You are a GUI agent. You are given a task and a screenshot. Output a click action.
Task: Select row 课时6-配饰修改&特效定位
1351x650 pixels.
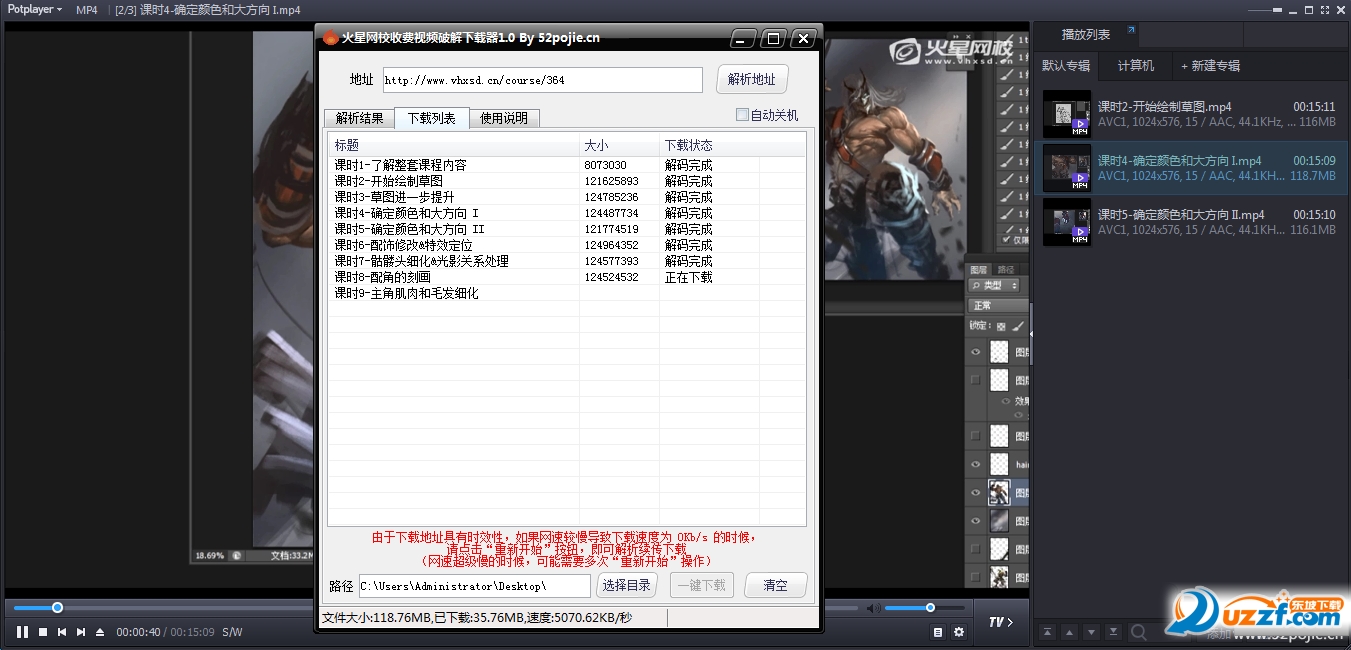[x=566, y=245]
